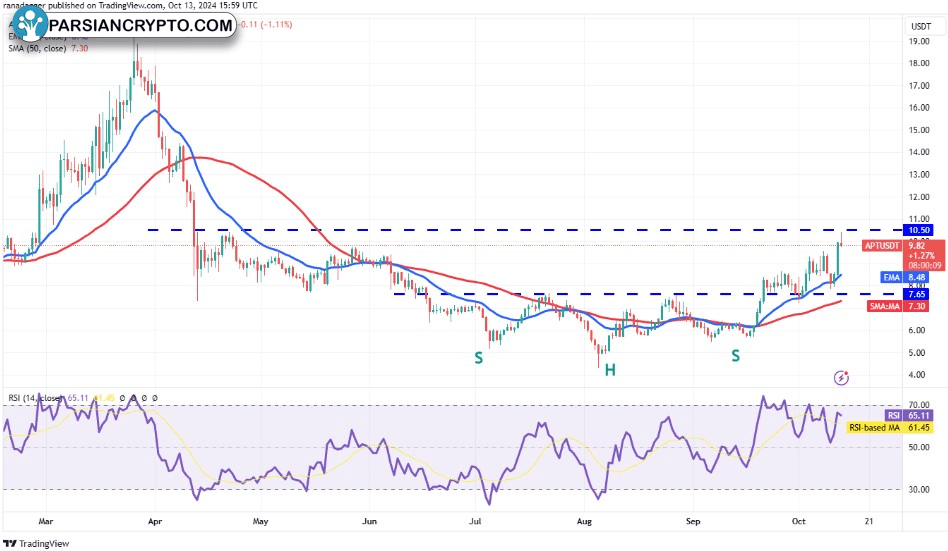Click the 08:00:09 candle countdown timer

pos(924,266)
